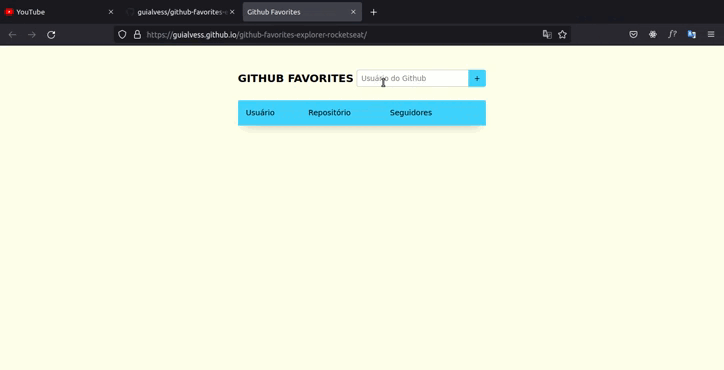Image resolution: width=724 pixels, height=370 pixels.
Task: Open the Pocket save icon
Action: 634,35
